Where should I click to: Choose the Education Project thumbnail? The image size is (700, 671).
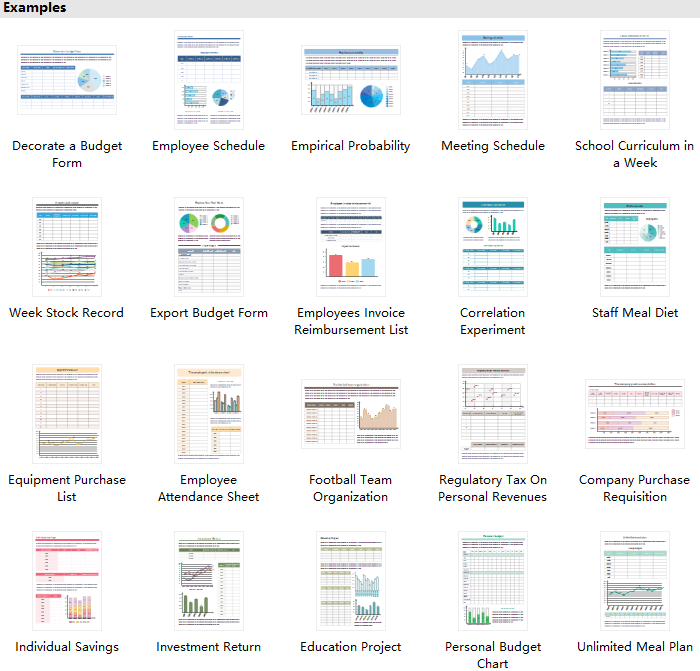351,581
